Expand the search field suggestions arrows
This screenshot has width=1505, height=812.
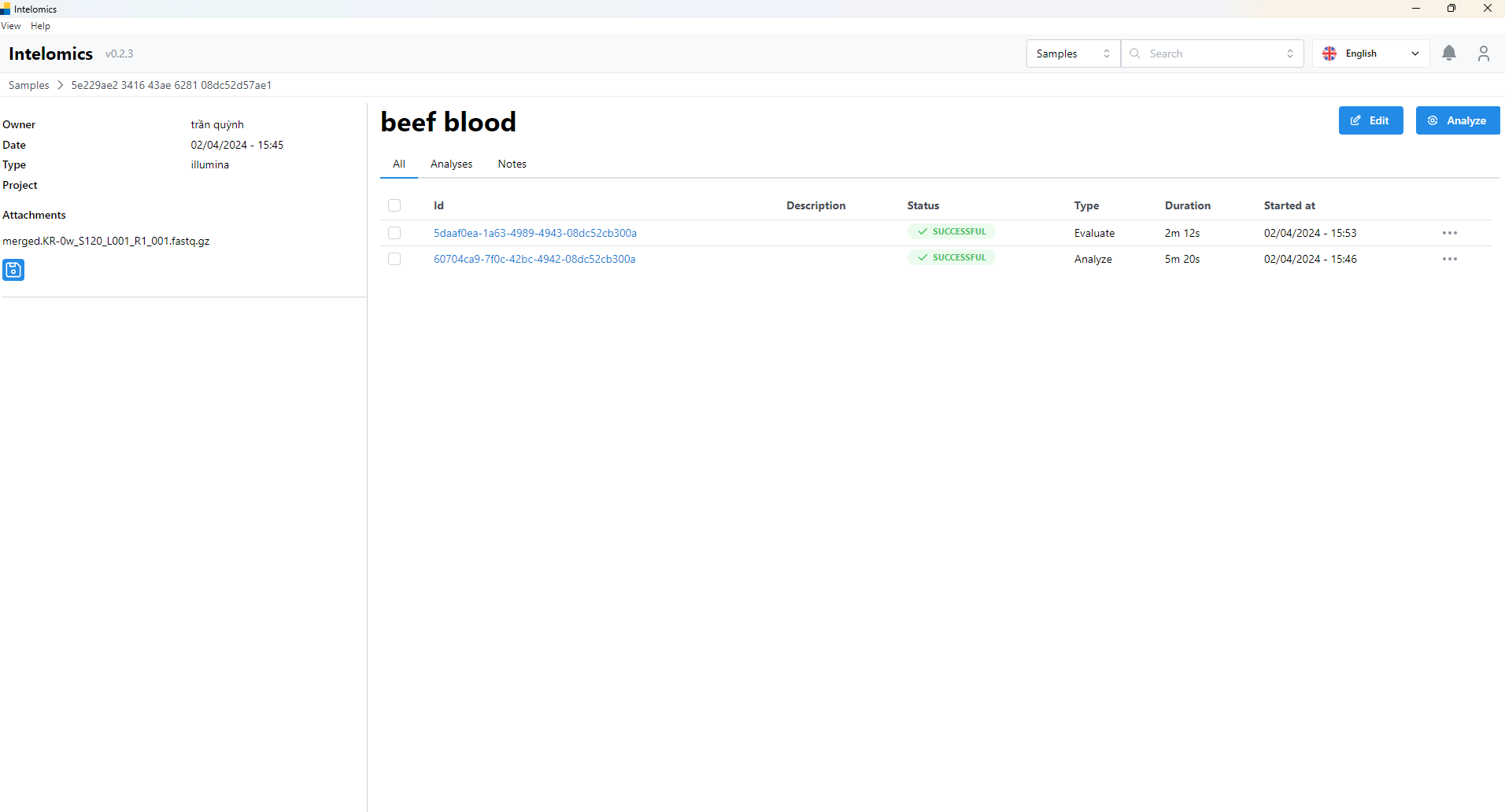(x=1289, y=54)
